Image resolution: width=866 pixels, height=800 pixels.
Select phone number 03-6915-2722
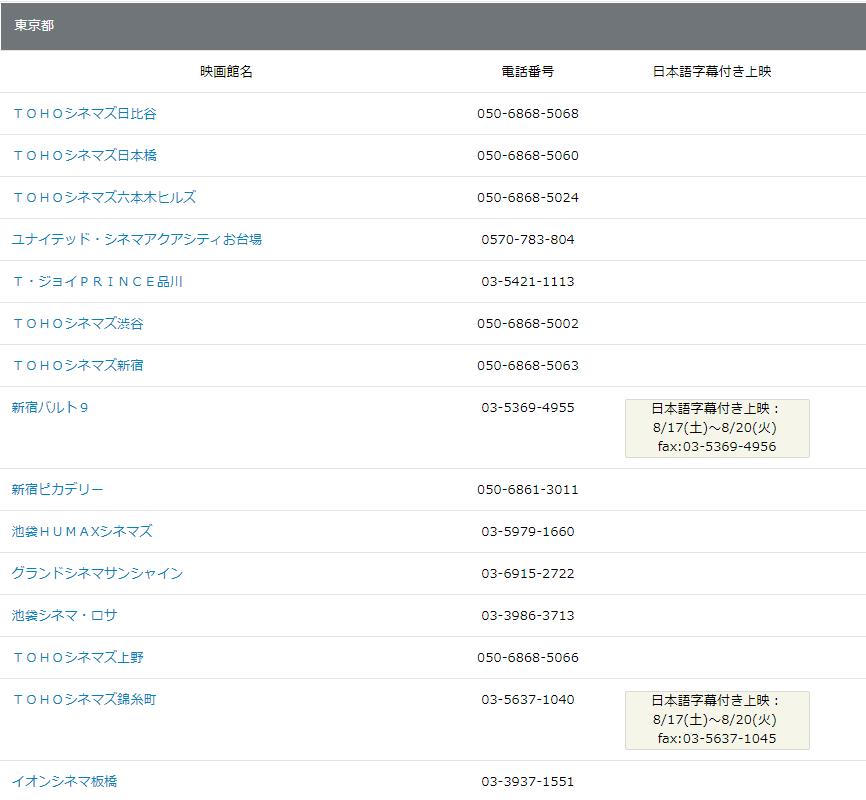tap(527, 573)
